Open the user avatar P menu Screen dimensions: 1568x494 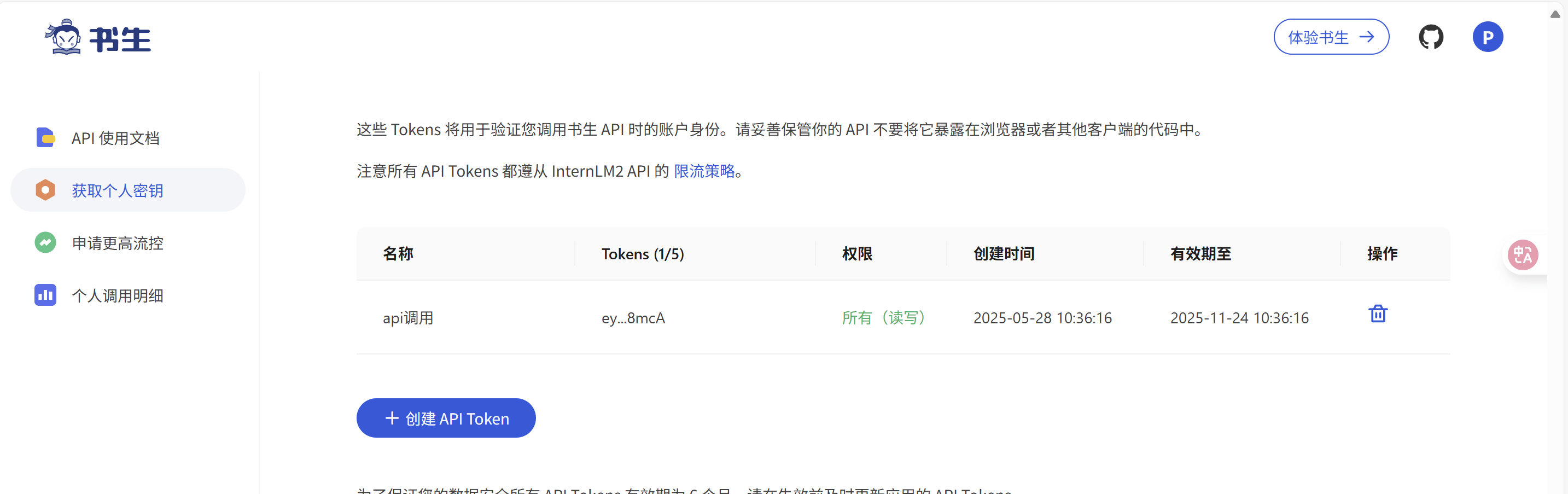(1487, 37)
